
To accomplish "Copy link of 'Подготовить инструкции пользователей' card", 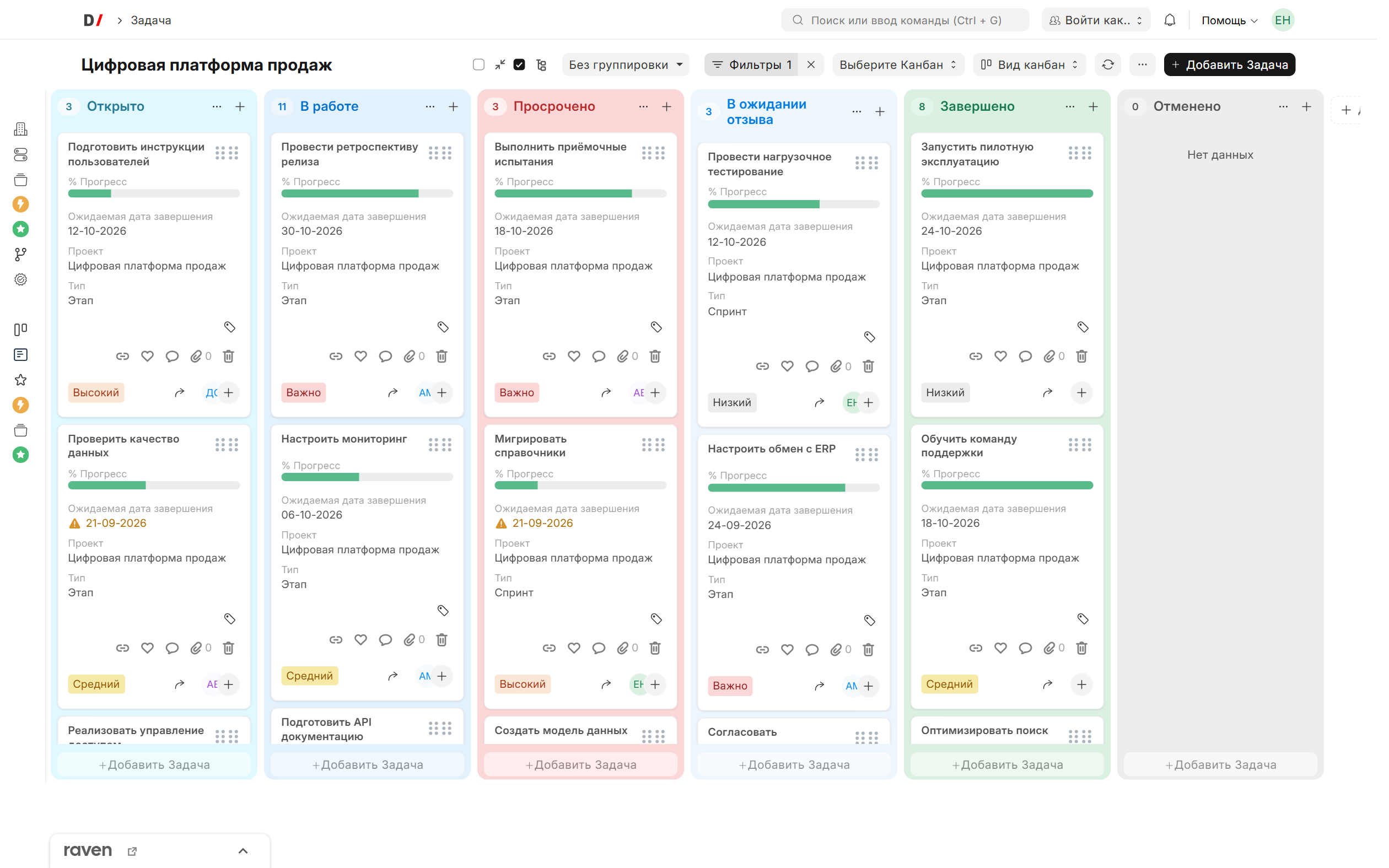I will click(x=122, y=357).
